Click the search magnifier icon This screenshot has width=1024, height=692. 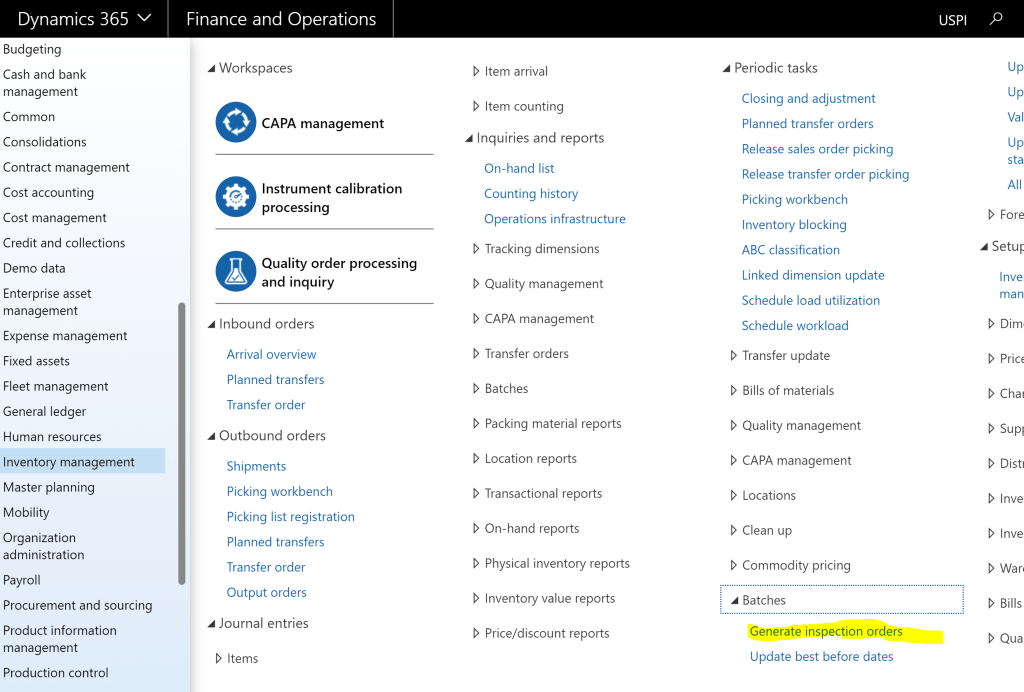995,19
